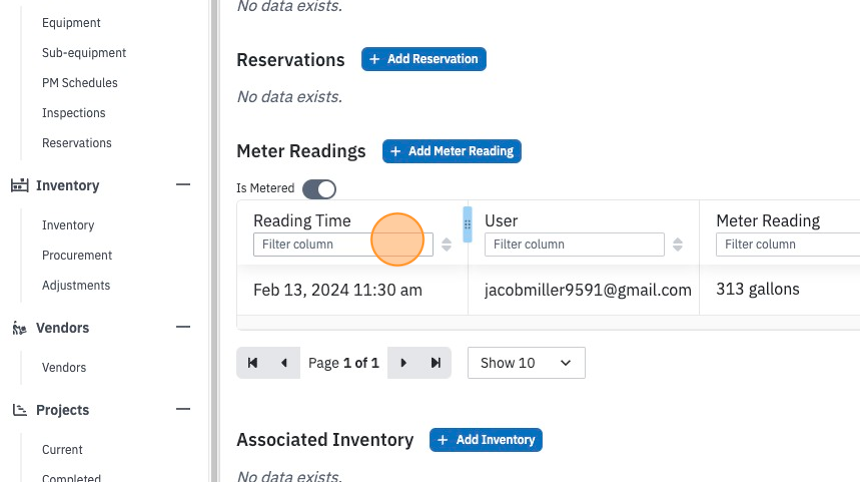Click the User filter column field
Viewport: 860px width, 482px height.
click(574, 245)
